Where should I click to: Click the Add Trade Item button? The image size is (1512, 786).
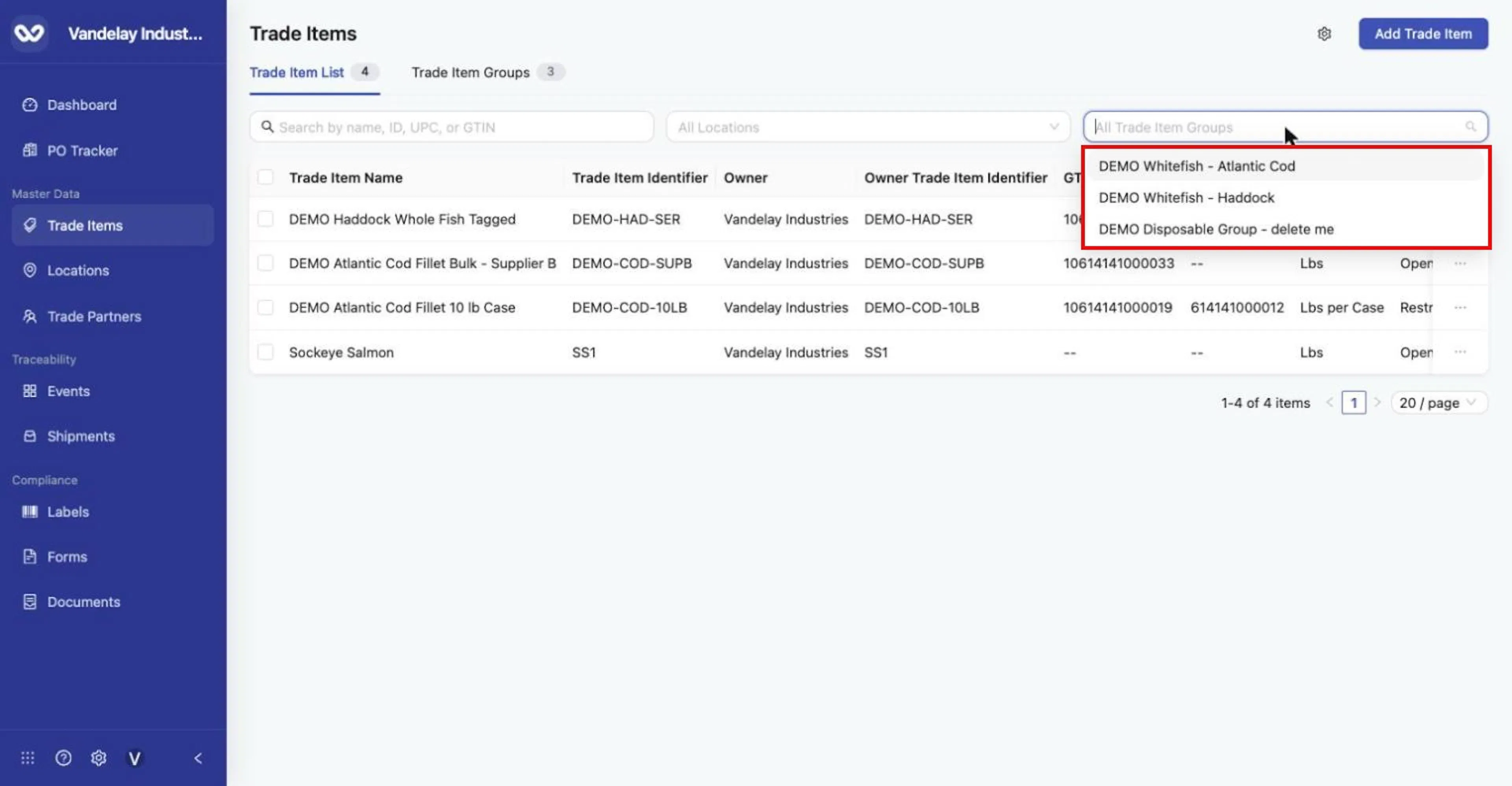click(1423, 34)
